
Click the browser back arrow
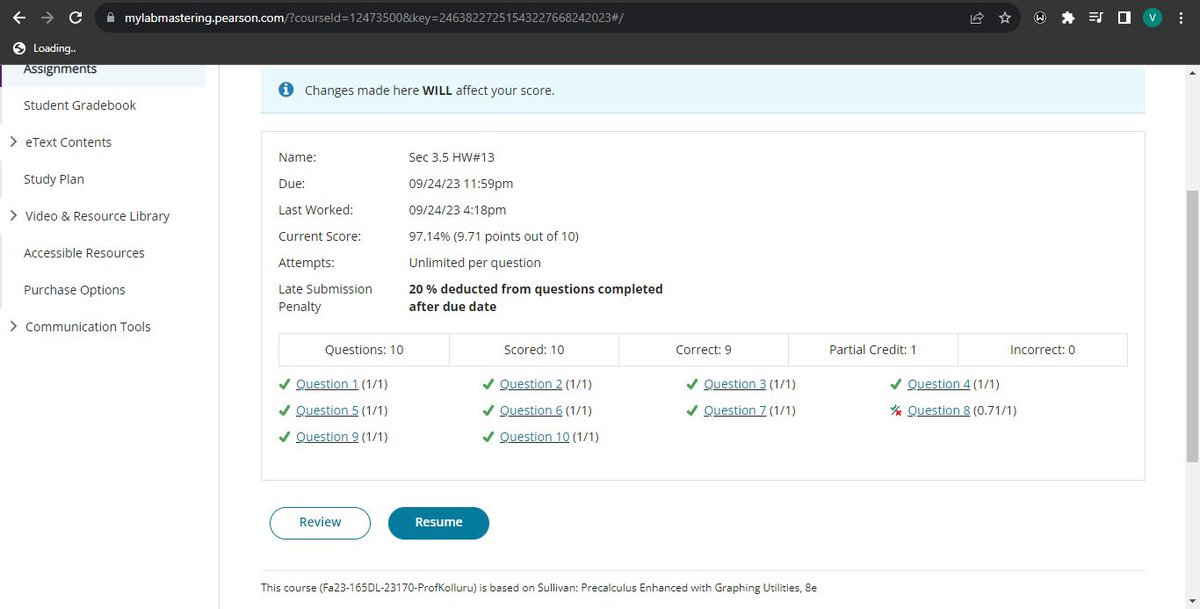click(x=18, y=17)
